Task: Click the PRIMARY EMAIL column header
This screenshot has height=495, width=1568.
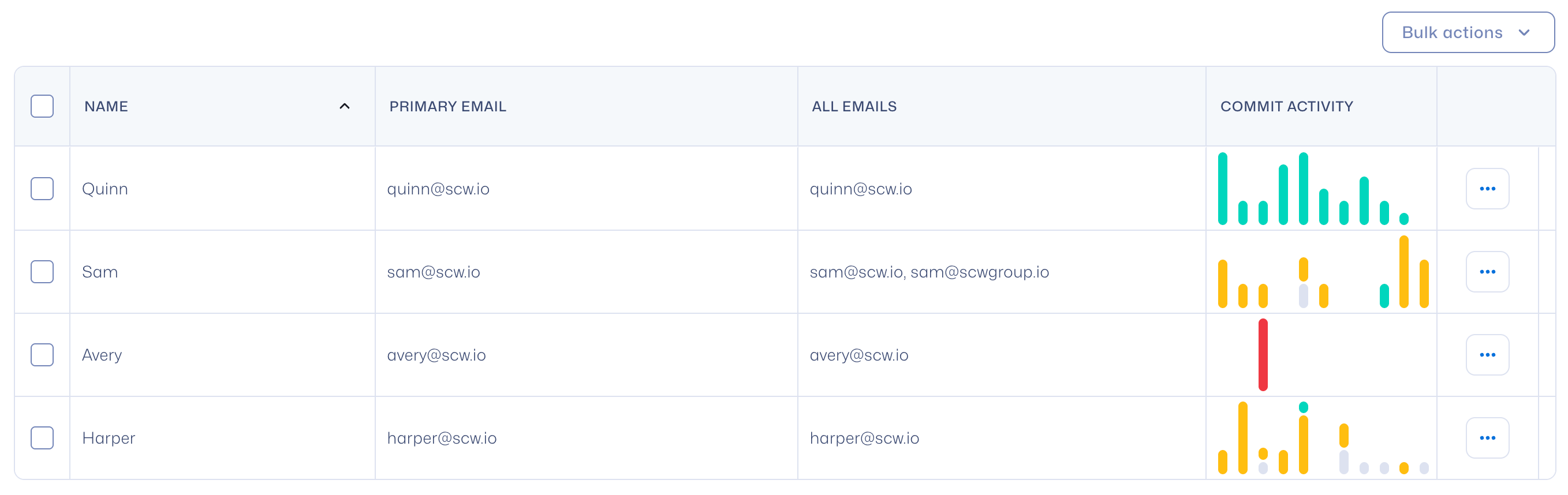Action: (x=447, y=106)
